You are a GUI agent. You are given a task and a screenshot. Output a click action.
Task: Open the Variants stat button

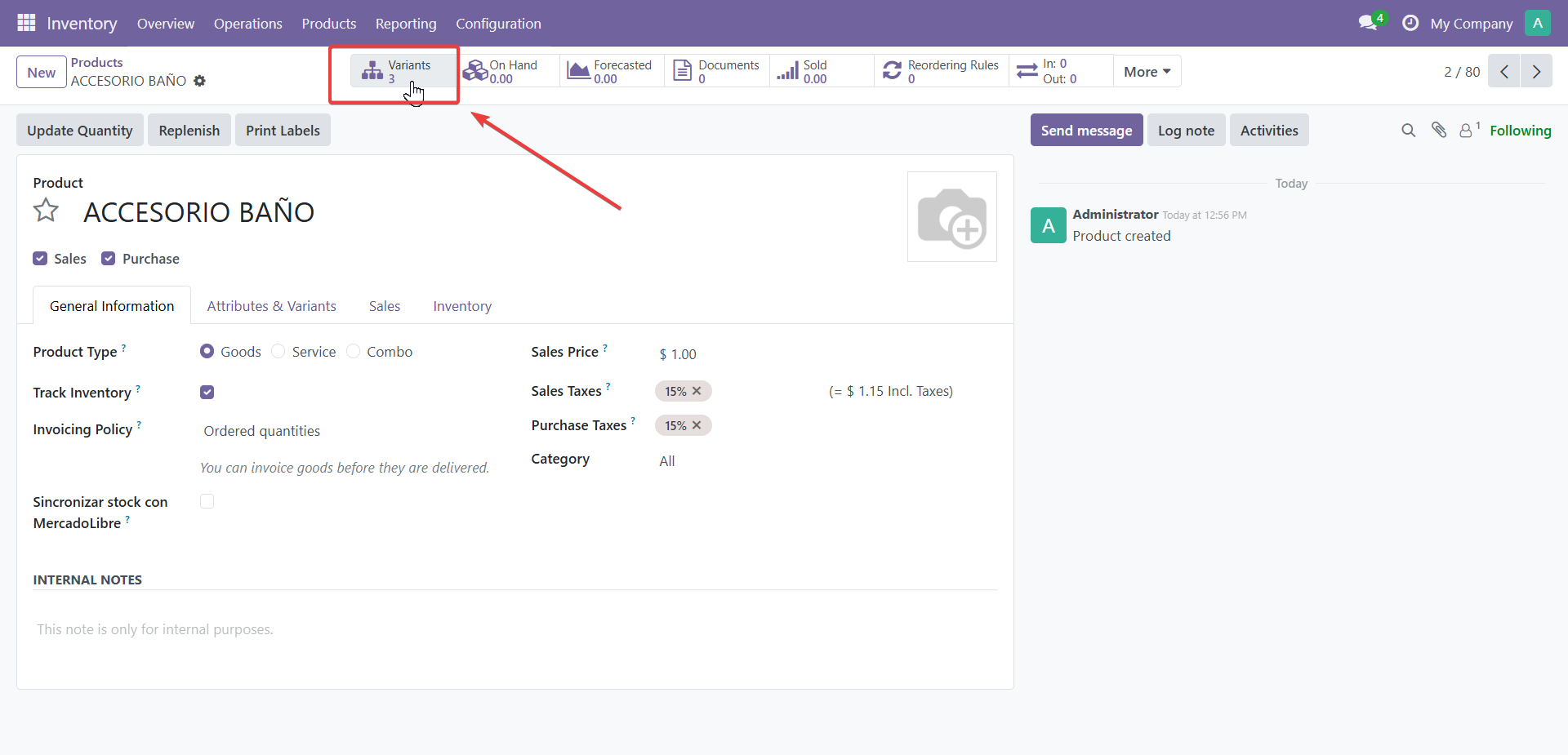coord(403,71)
